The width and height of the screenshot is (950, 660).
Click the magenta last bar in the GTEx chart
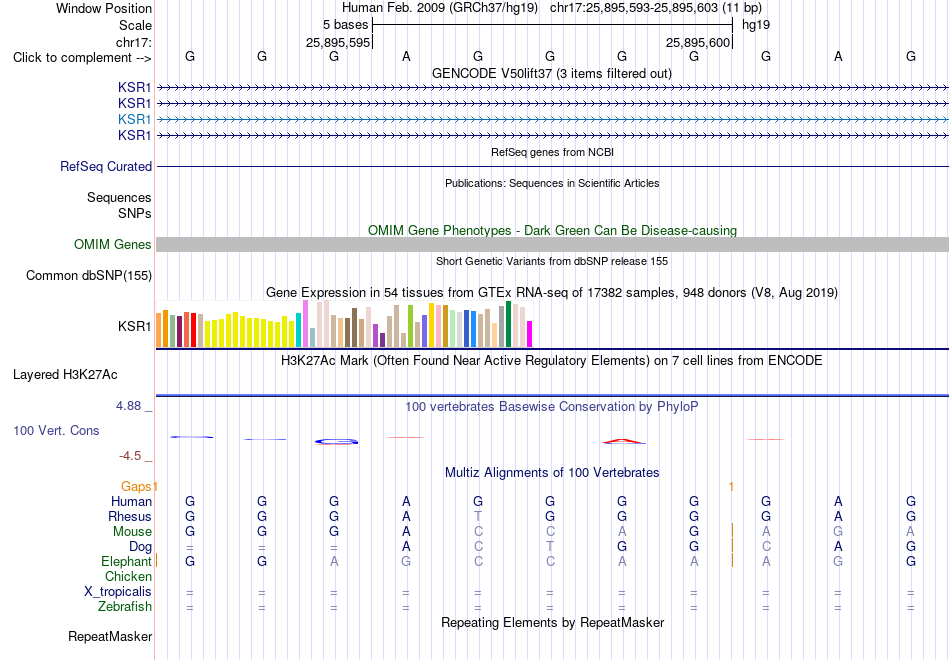coord(530,334)
